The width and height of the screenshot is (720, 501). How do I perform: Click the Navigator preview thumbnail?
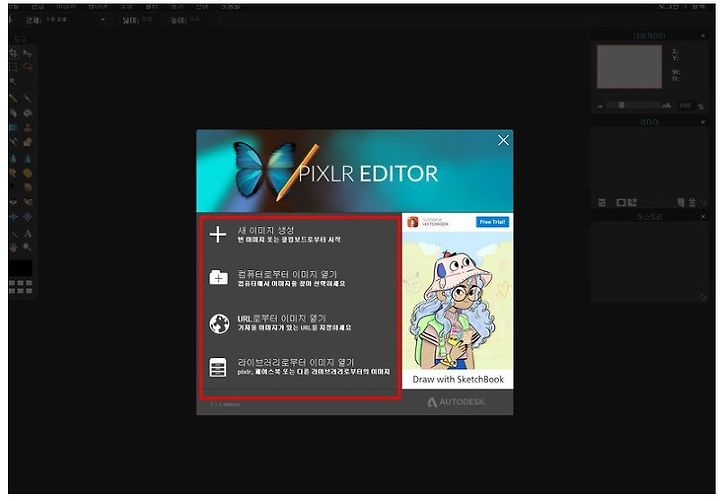(629, 67)
